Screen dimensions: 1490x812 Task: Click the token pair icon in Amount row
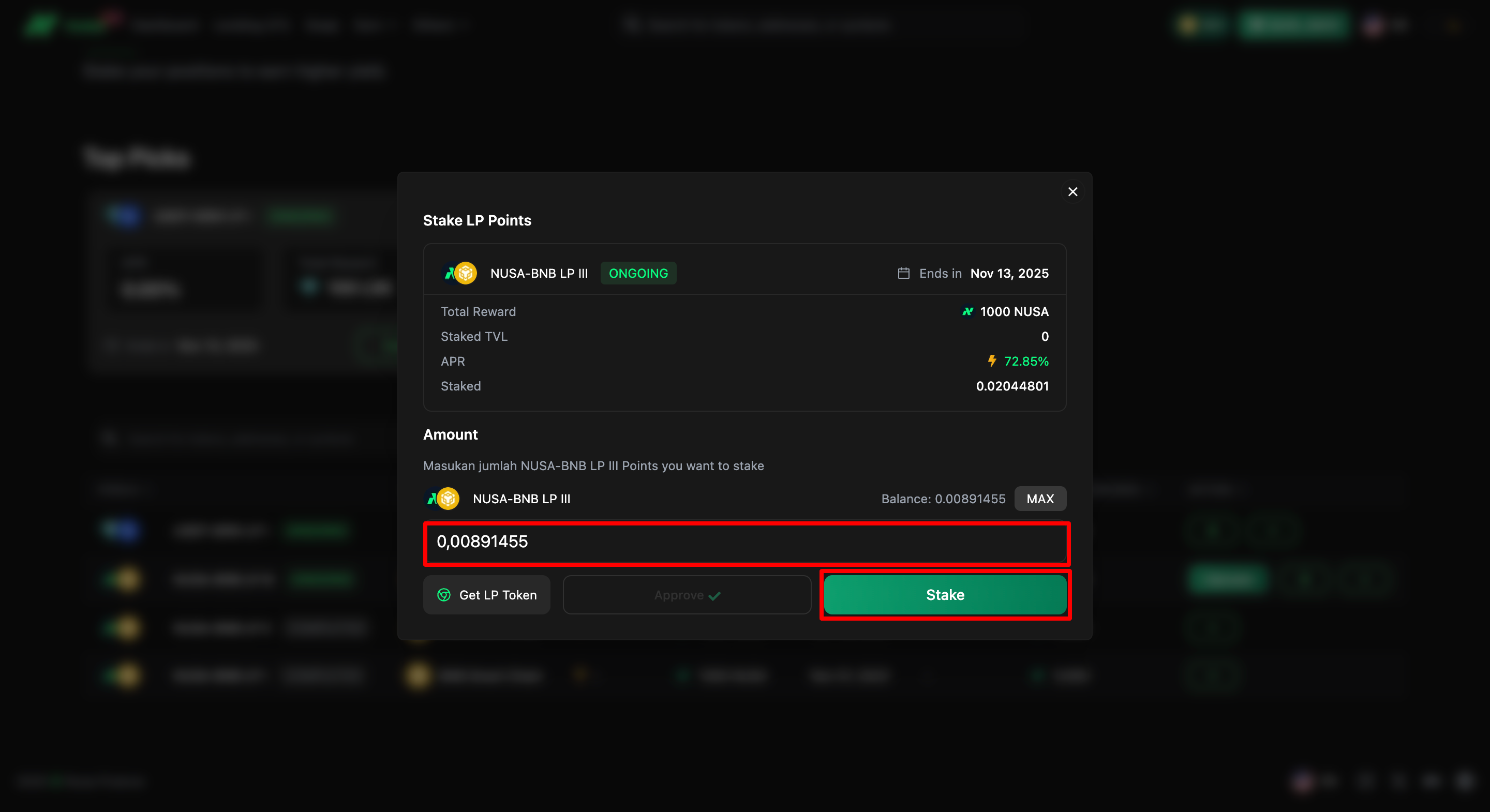point(442,499)
